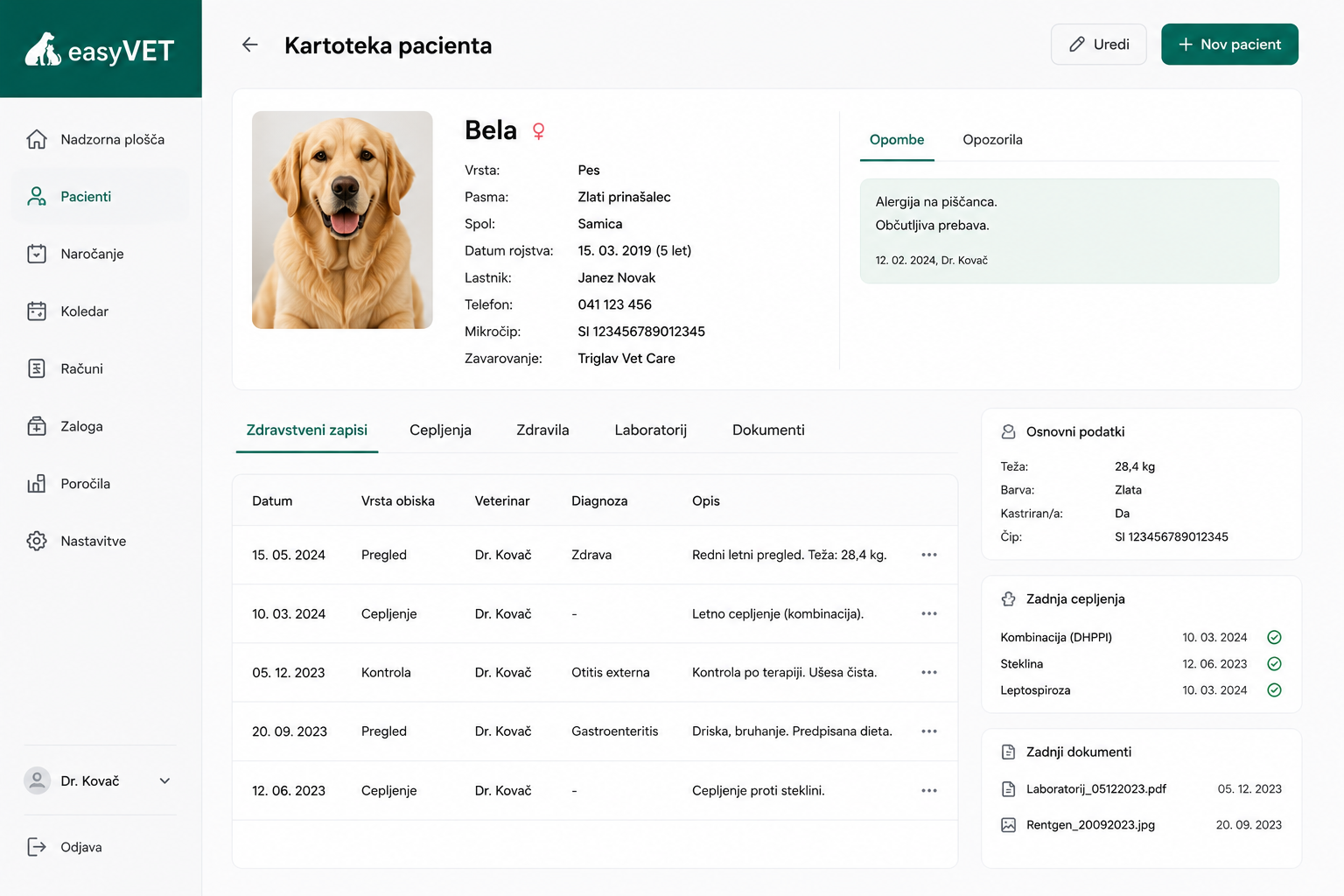
Task: Click the Kartoteka pacienta page title
Action: [388, 45]
